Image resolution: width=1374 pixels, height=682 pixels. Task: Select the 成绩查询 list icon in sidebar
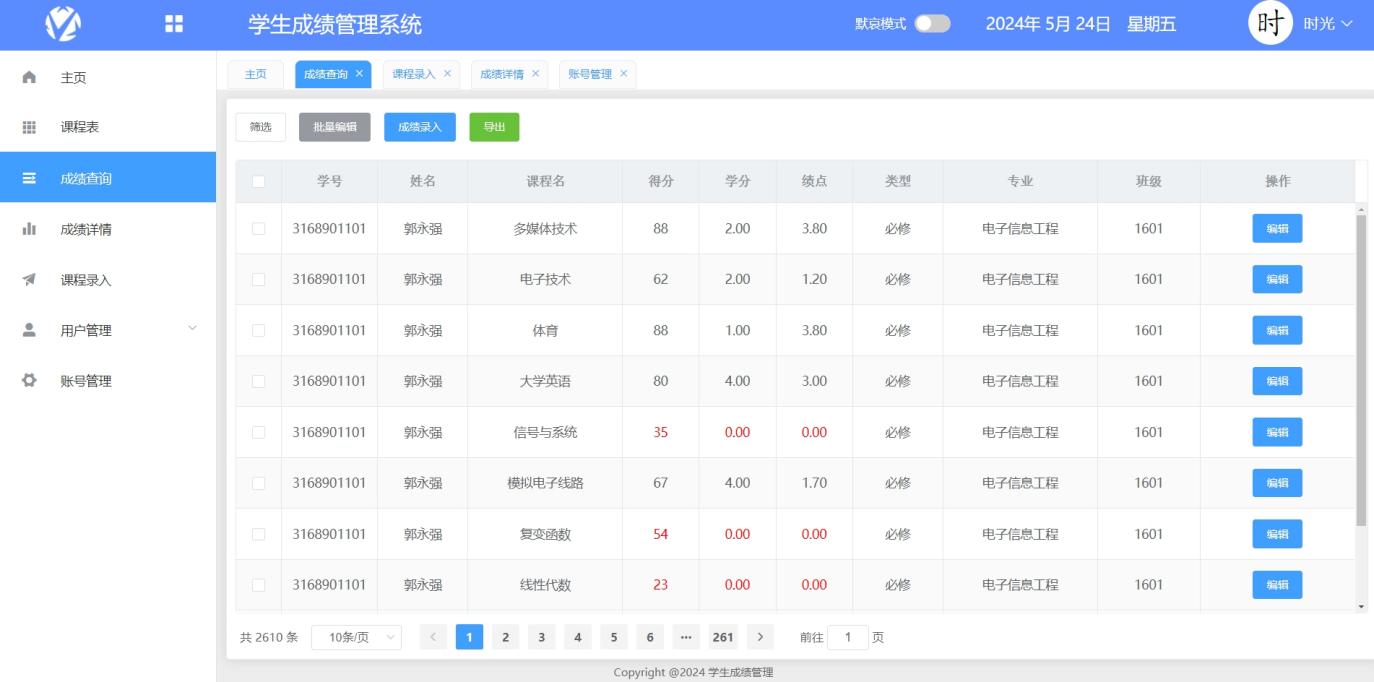(x=27, y=177)
